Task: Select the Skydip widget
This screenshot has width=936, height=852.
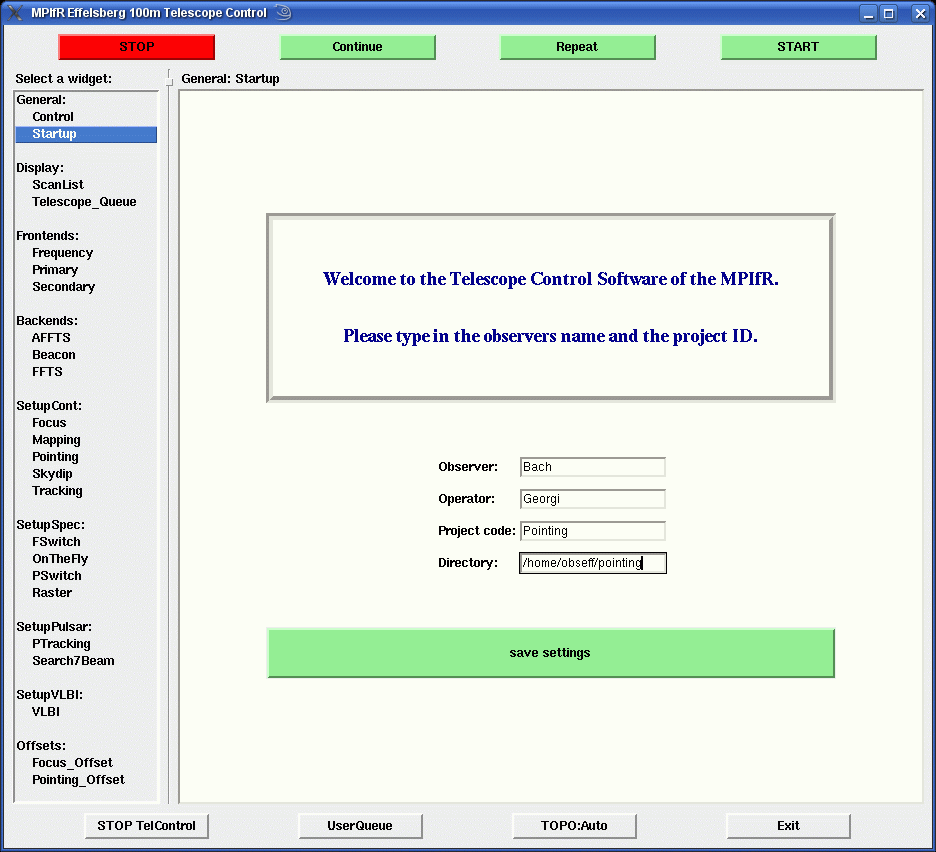Action: tap(53, 474)
